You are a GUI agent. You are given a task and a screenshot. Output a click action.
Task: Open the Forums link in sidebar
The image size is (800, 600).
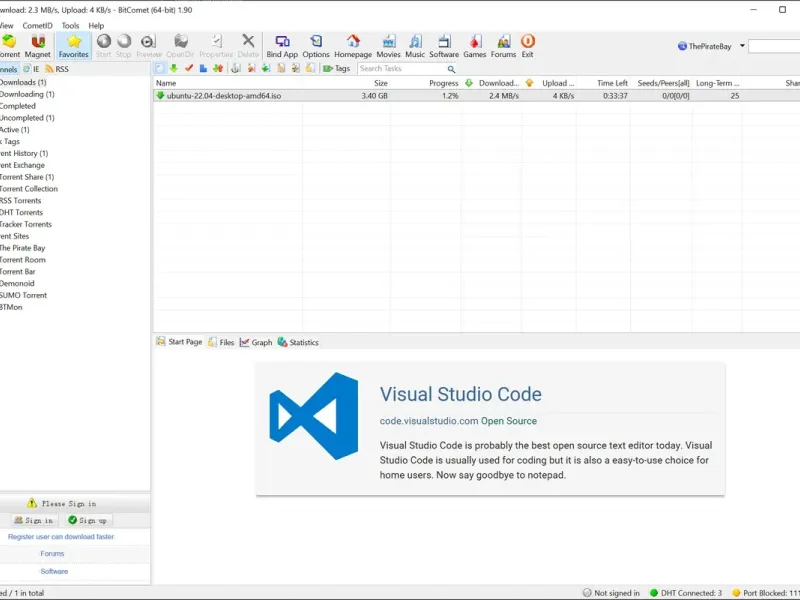(52, 554)
